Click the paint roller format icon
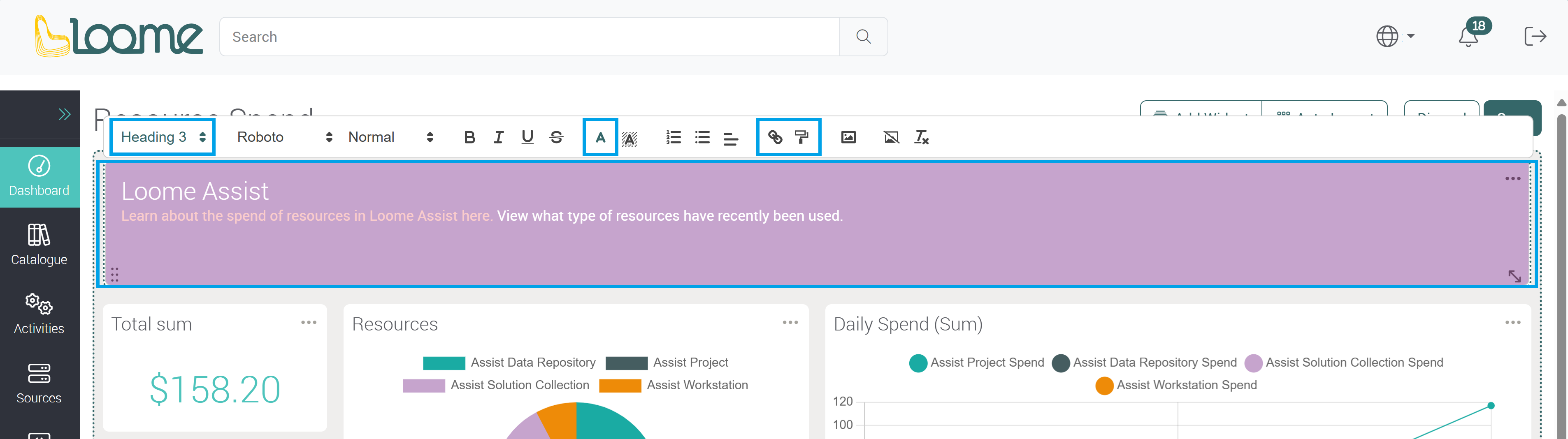This screenshot has height=439, width=1568. [801, 137]
